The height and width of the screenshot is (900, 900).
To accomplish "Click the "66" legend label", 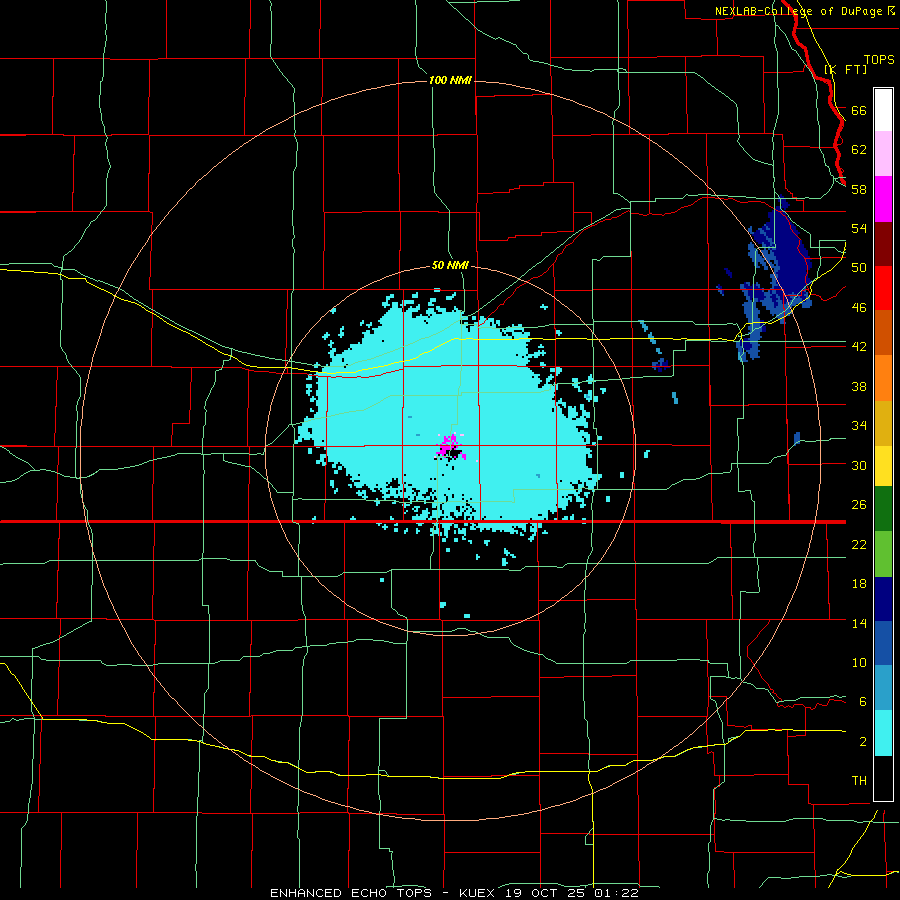I will (x=859, y=110).
